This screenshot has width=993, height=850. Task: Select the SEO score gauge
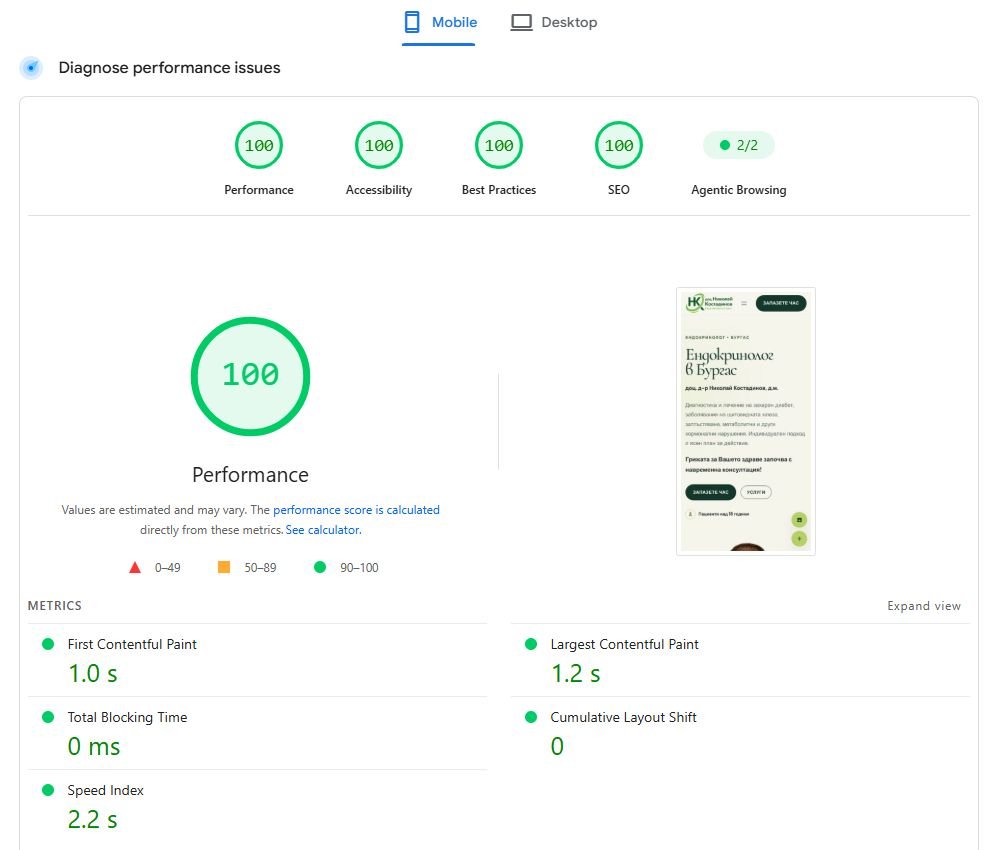click(619, 145)
